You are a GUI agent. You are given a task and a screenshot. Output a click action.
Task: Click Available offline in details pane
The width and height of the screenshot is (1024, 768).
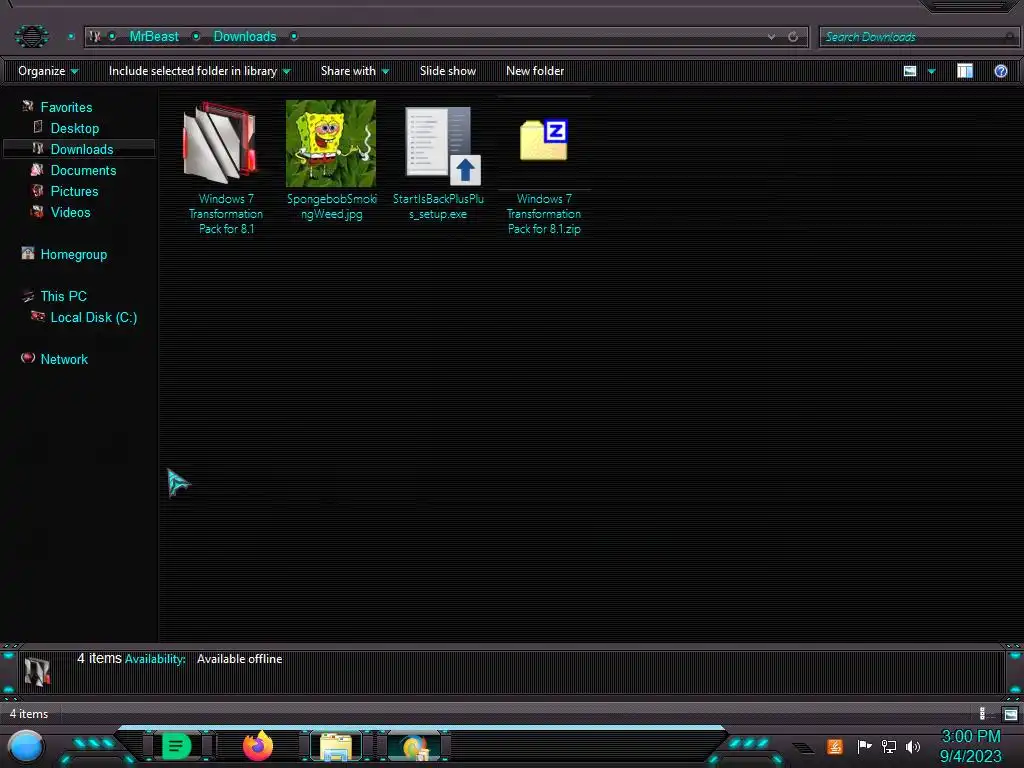(240, 659)
